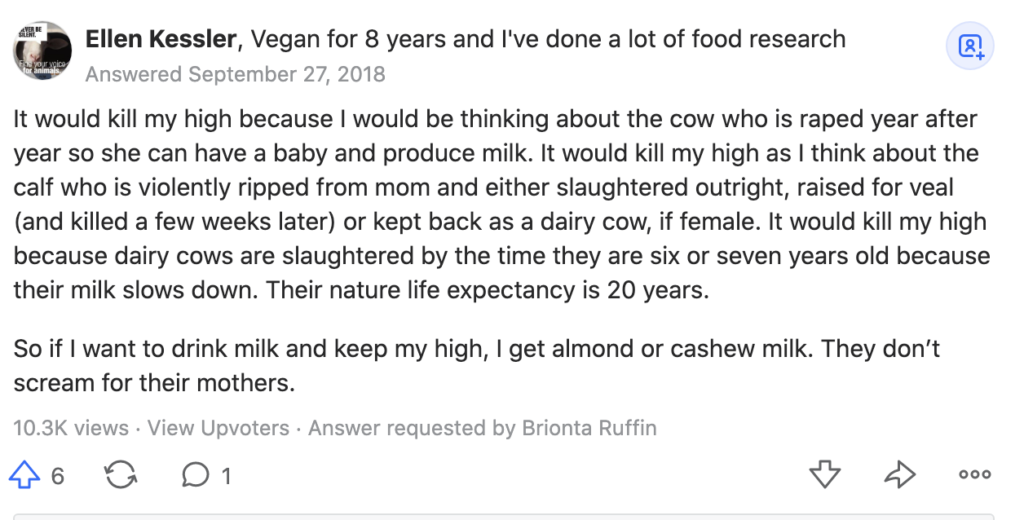
Task: Upvote this answer with the blue arrow
Action: 24,474
